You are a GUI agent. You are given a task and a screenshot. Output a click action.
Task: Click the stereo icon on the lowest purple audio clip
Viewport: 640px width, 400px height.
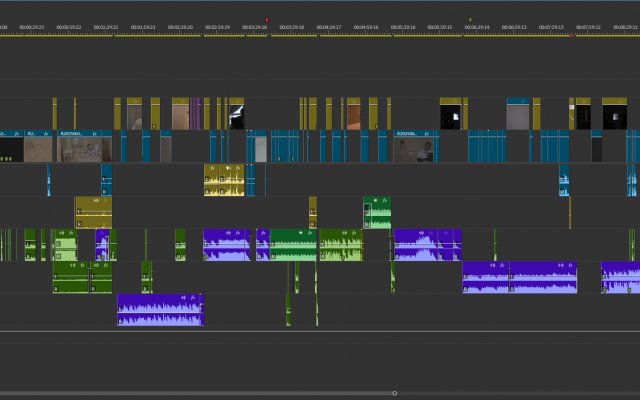coord(184,298)
